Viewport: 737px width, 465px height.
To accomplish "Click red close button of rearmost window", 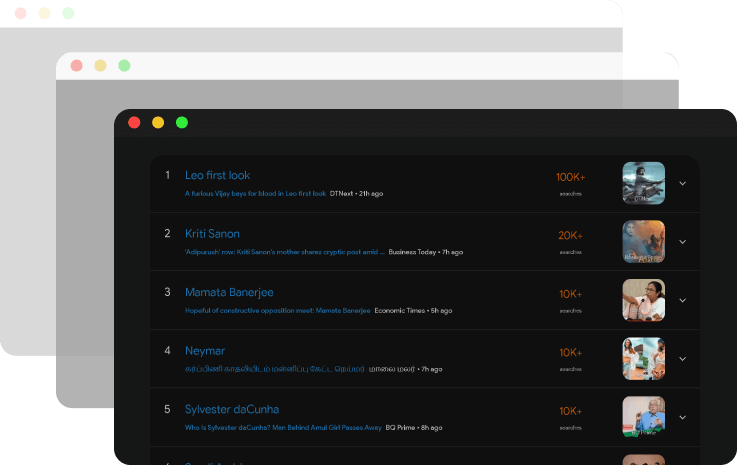I will [x=21, y=13].
